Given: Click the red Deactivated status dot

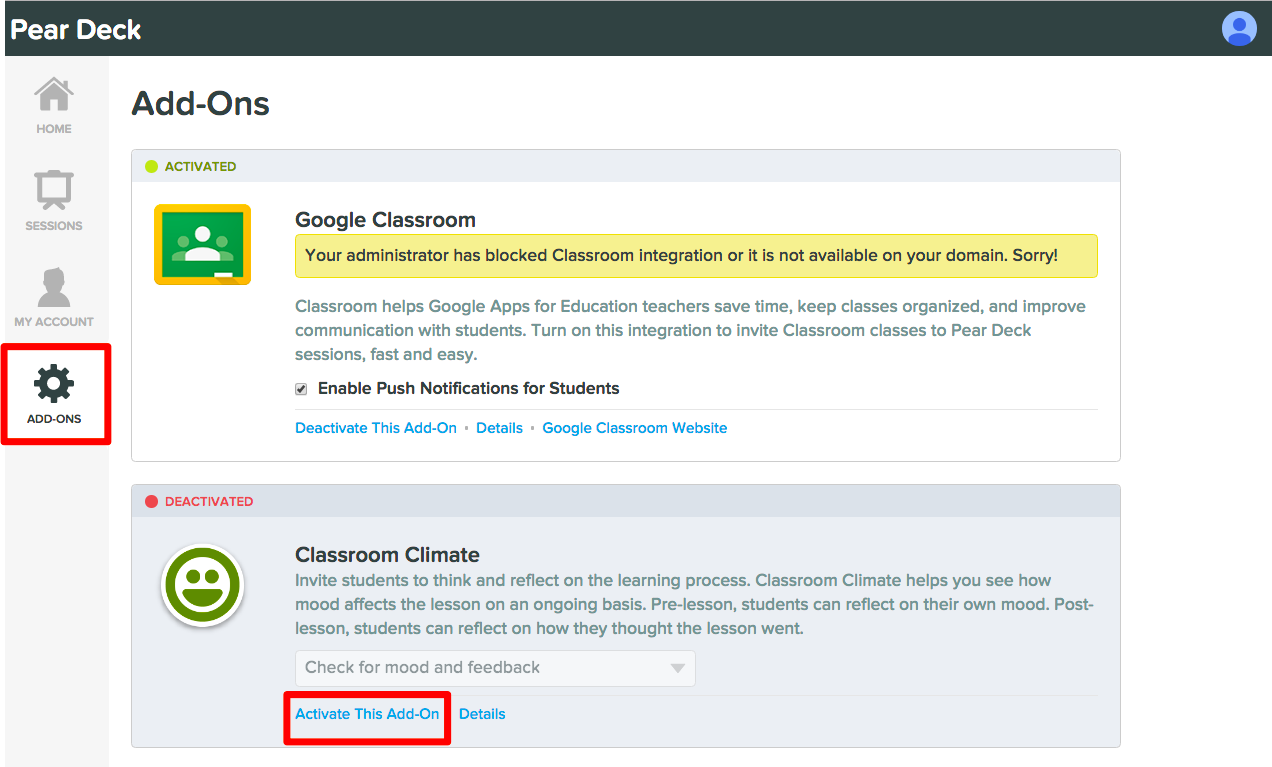Looking at the screenshot, I should (x=152, y=502).
